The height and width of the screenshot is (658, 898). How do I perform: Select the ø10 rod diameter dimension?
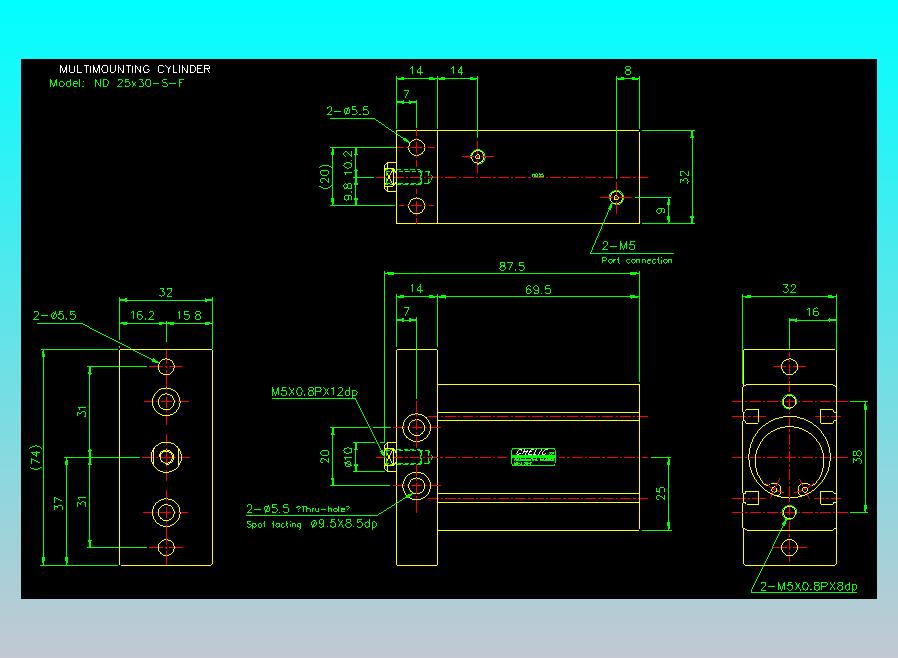[x=349, y=457]
